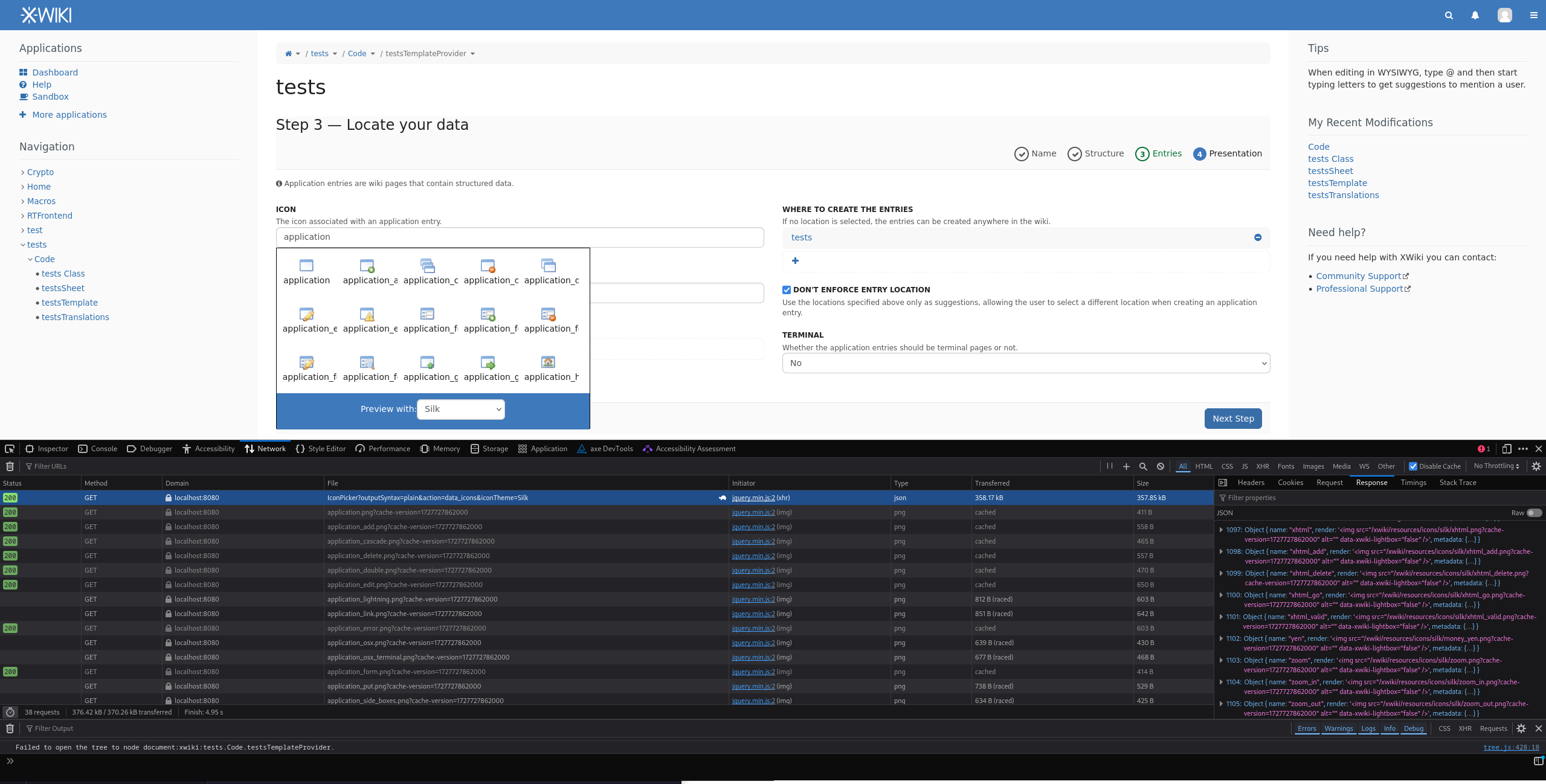Expand the RTFrontend navigation tree node
The width and height of the screenshot is (1546, 784).
pos(23,216)
